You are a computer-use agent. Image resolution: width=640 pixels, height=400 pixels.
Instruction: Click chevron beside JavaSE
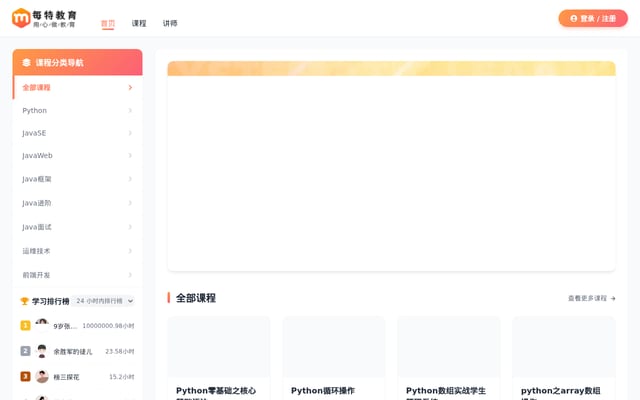click(130, 133)
